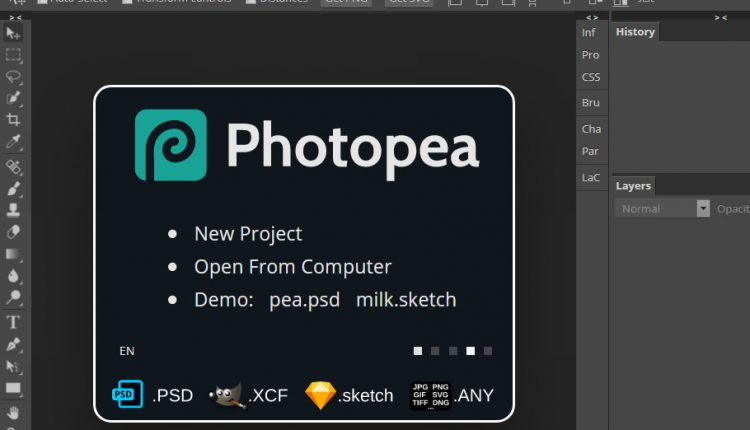Select the Rectangle Select tool
750x430 pixels.
pos(14,55)
